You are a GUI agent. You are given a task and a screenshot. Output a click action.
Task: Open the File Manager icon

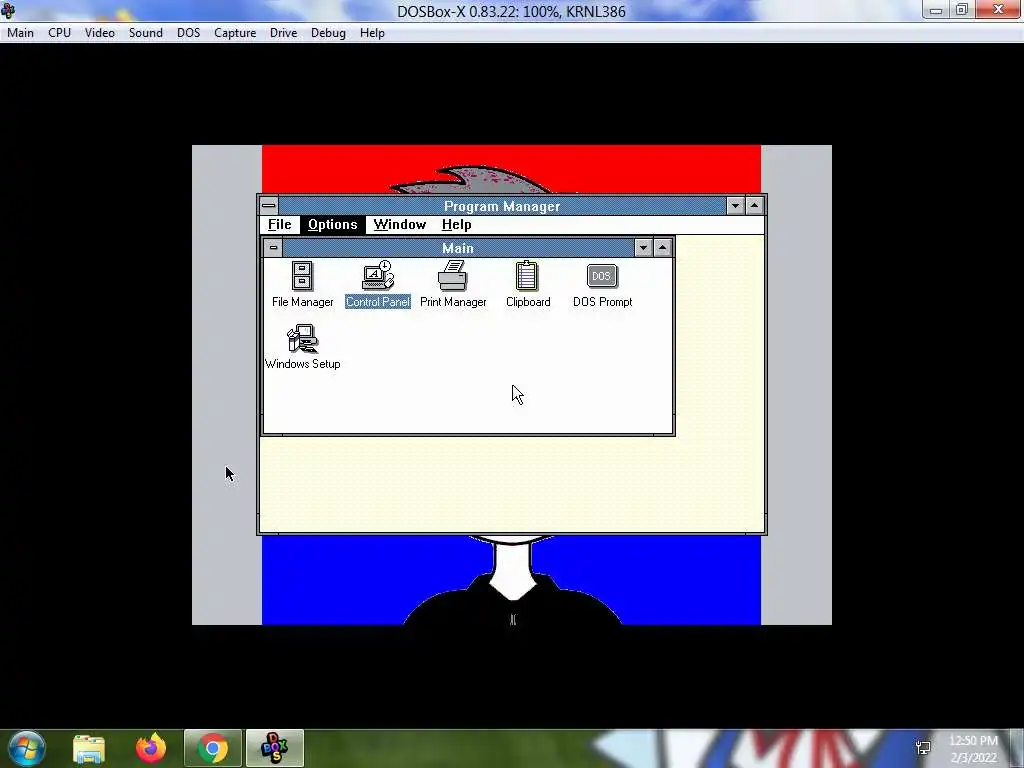pyautogui.click(x=302, y=284)
